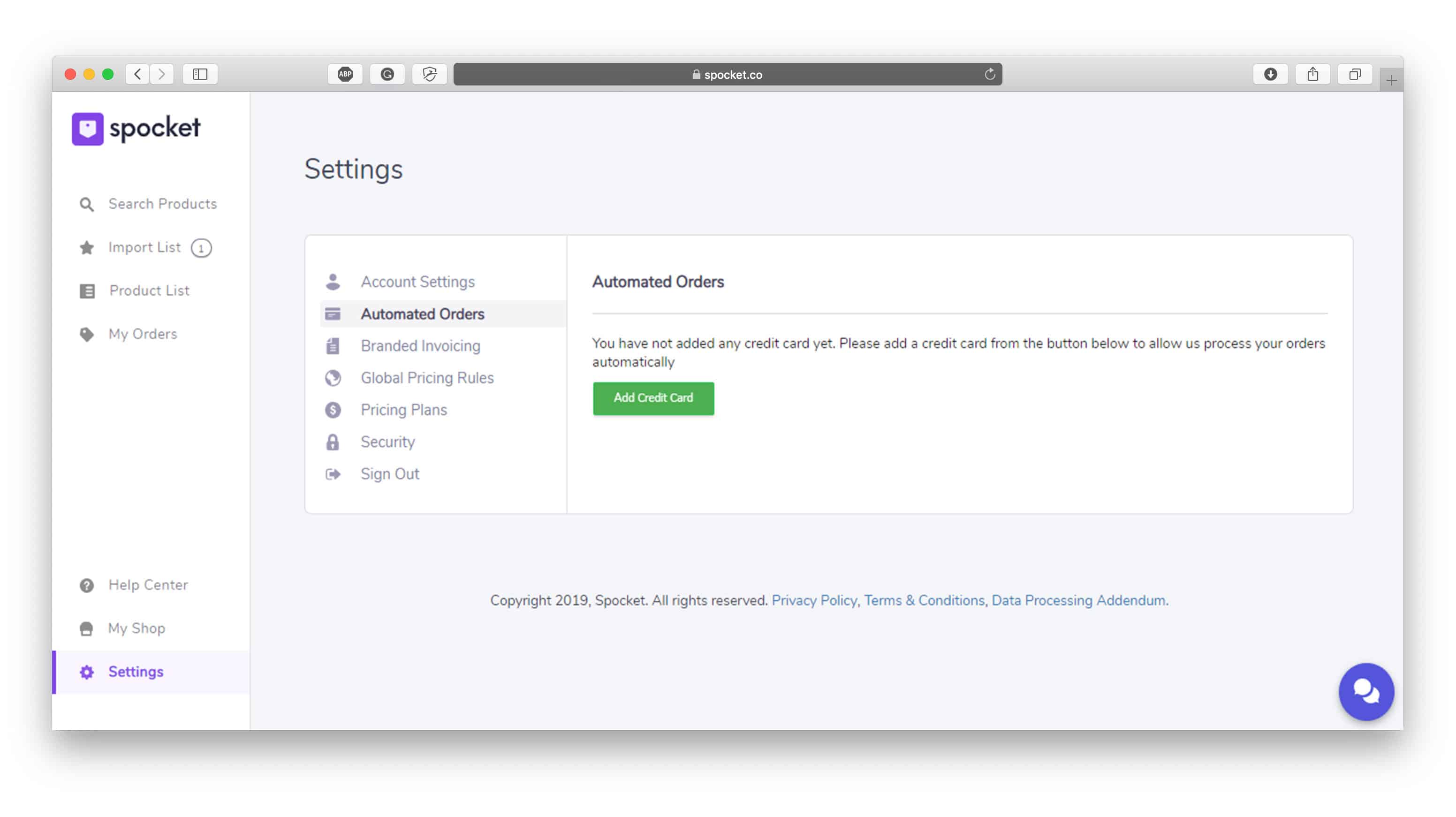
Task: Click the Automated Orders panel heading
Action: click(658, 282)
